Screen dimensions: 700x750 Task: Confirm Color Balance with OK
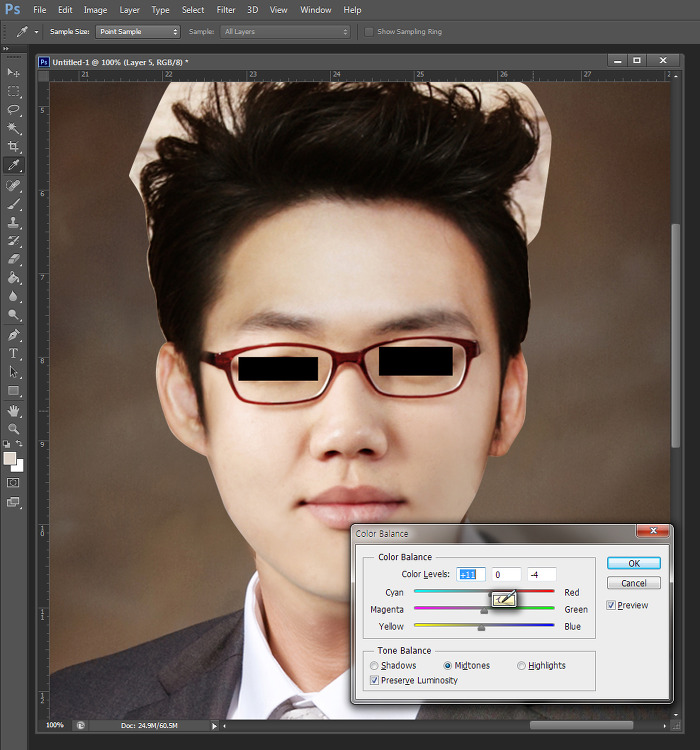tap(633, 563)
